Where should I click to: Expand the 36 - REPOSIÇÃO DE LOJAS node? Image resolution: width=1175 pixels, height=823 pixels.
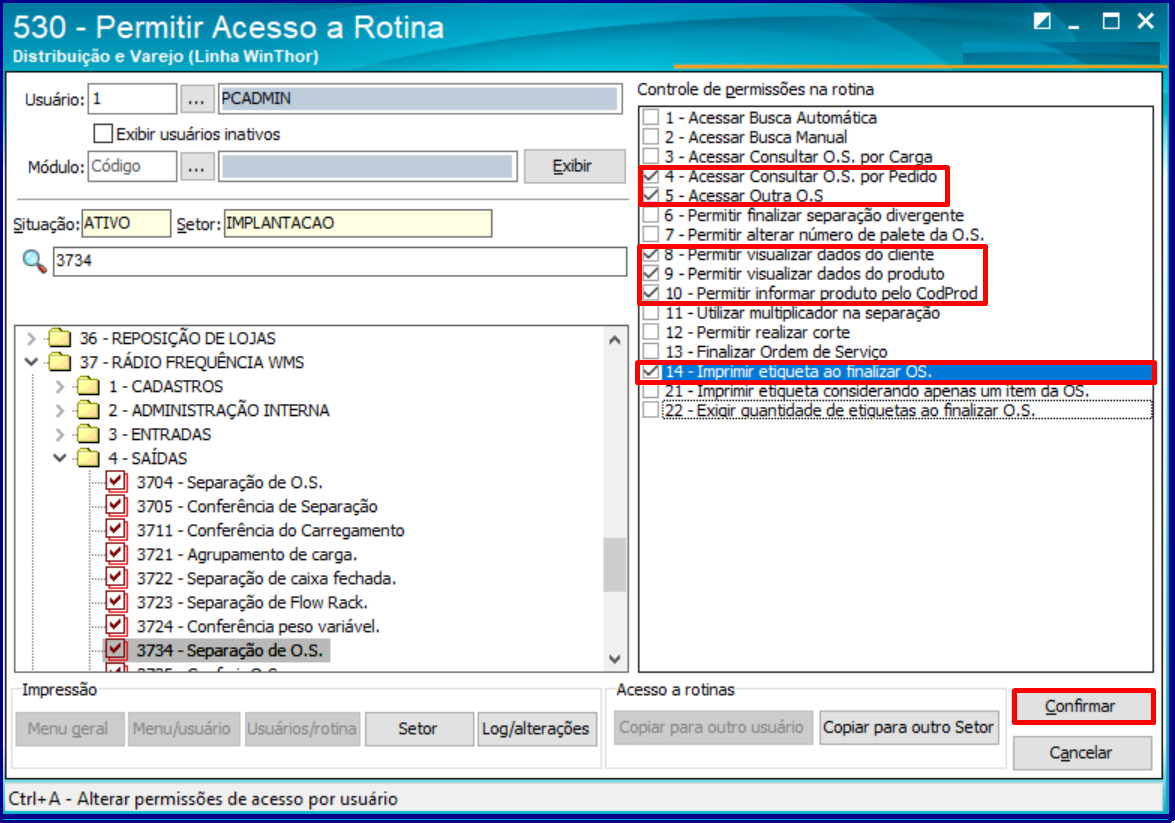tap(31, 339)
